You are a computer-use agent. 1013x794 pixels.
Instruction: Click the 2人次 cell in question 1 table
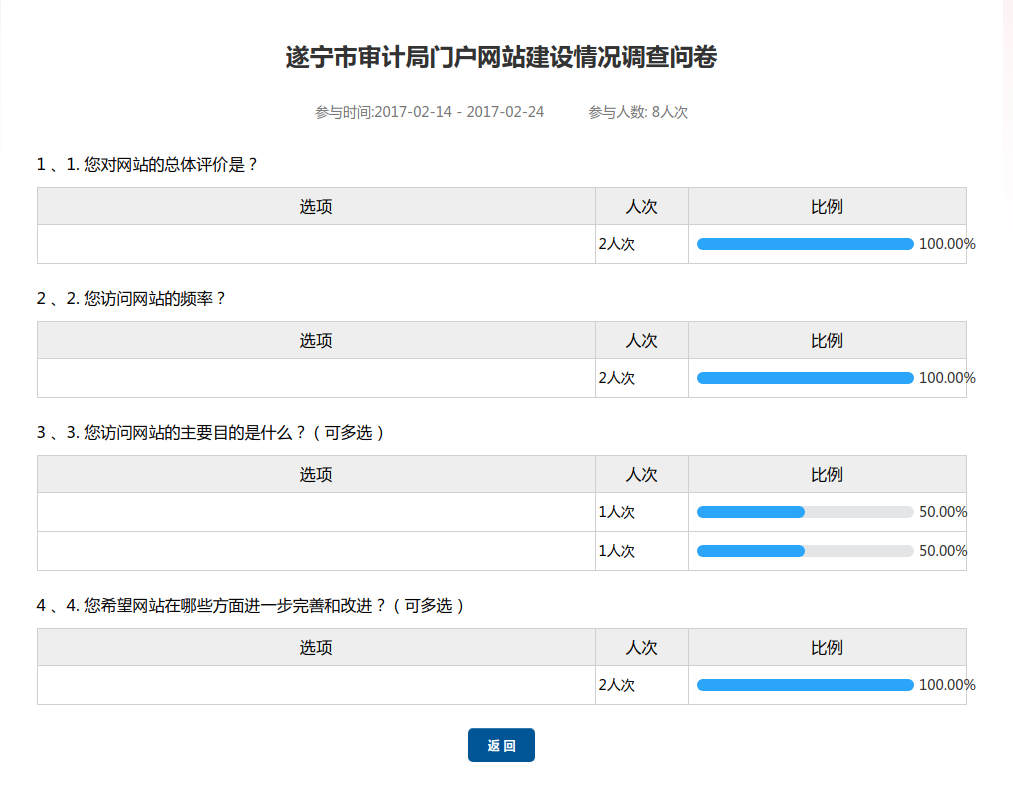[617, 244]
